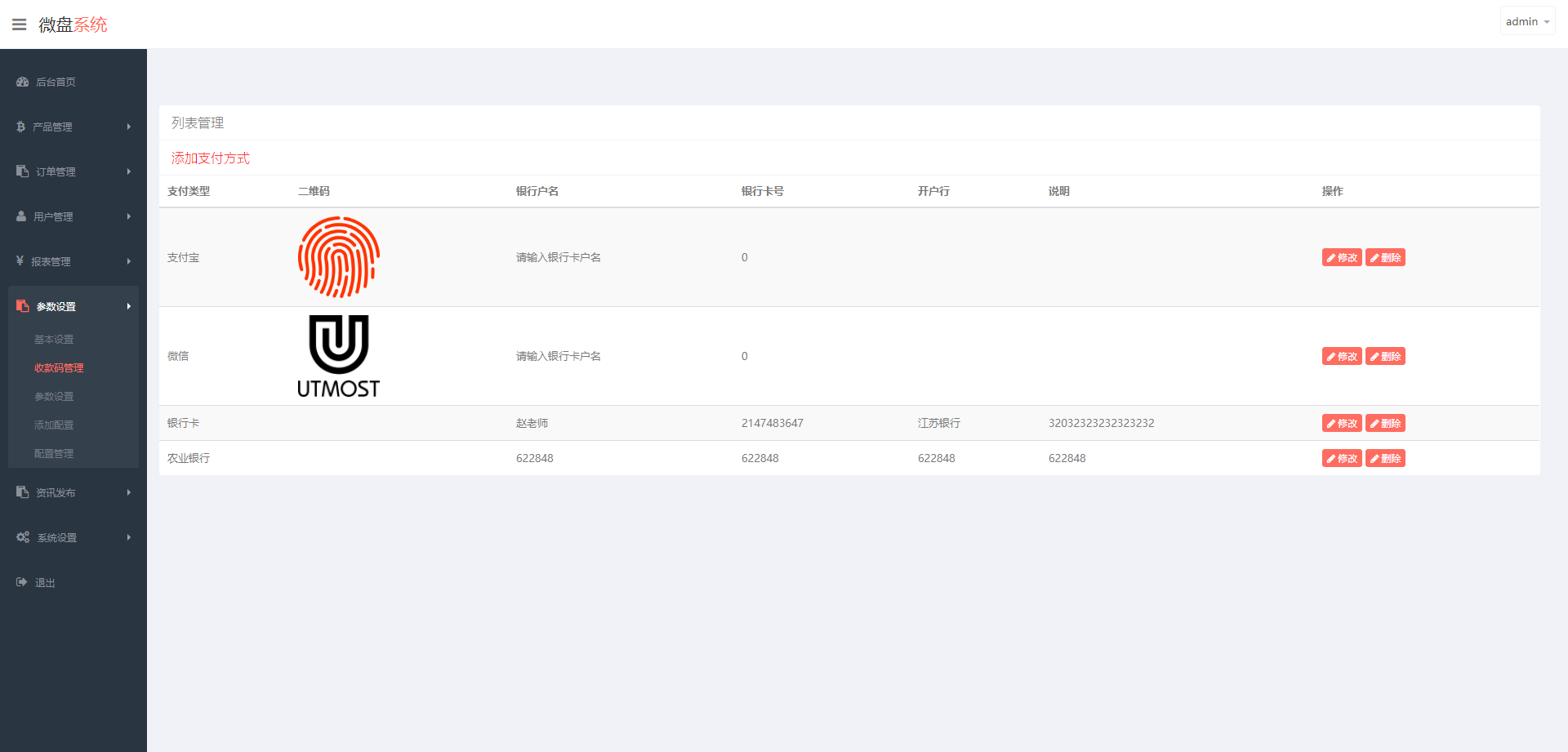Click the fingerprint QR image for 支付宝
1568x752 pixels.
click(x=338, y=257)
